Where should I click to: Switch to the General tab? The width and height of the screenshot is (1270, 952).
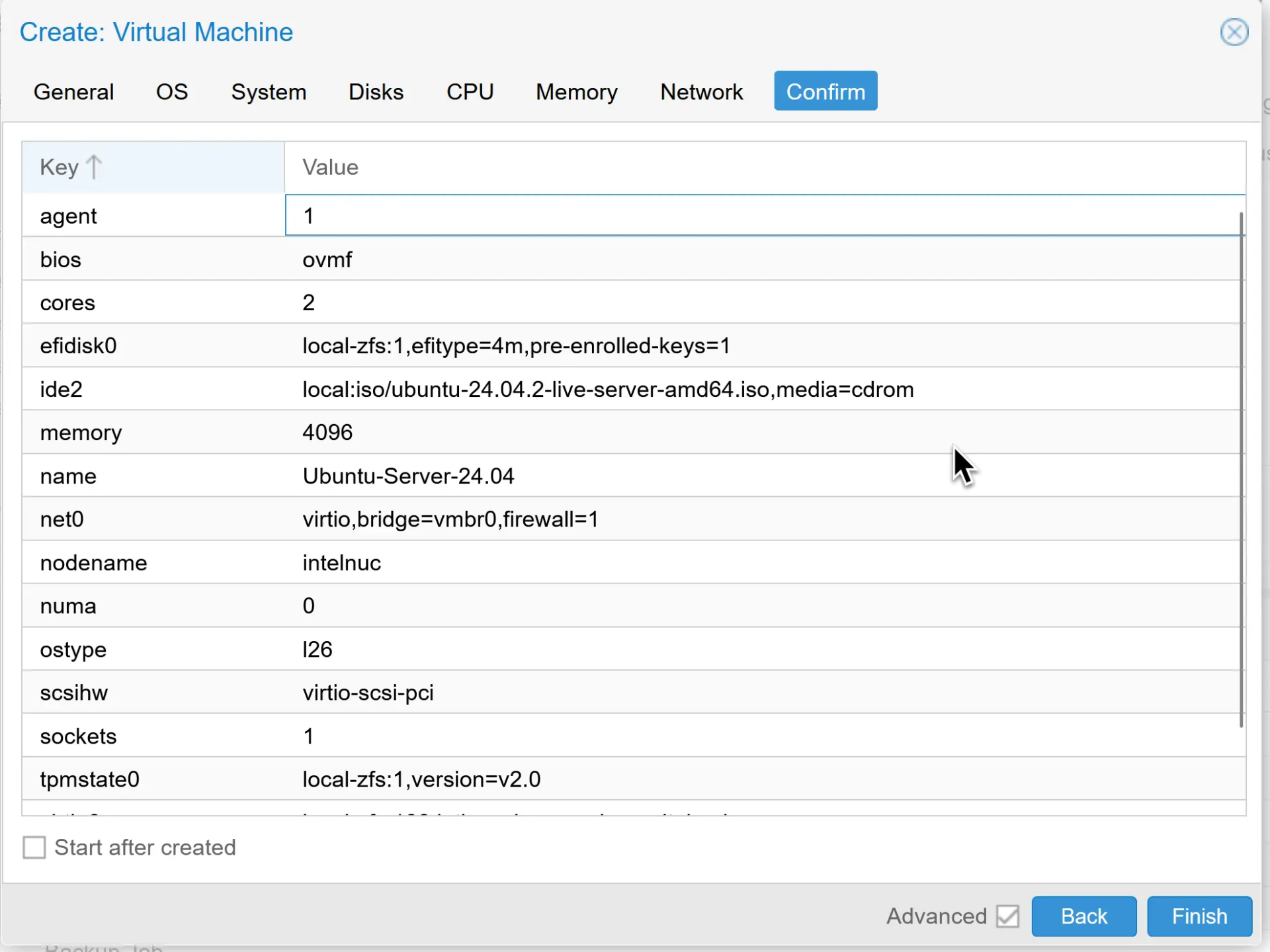point(73,92)
